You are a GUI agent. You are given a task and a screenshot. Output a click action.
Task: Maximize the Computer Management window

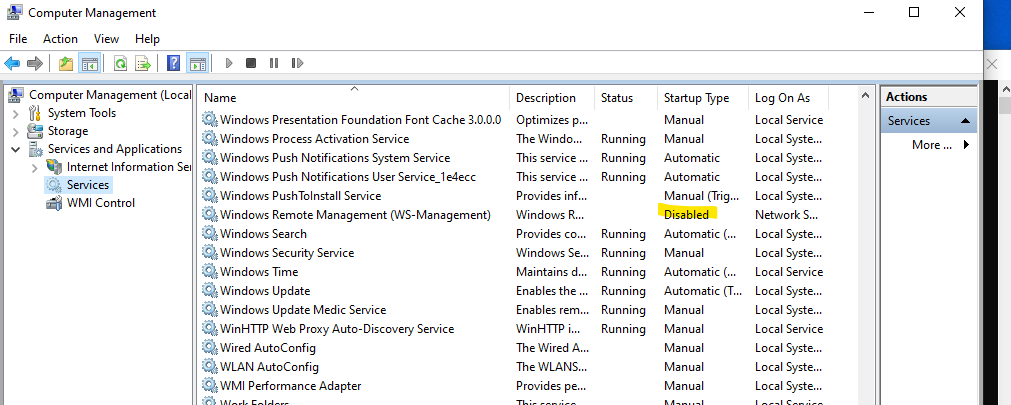tap(914, 12)
